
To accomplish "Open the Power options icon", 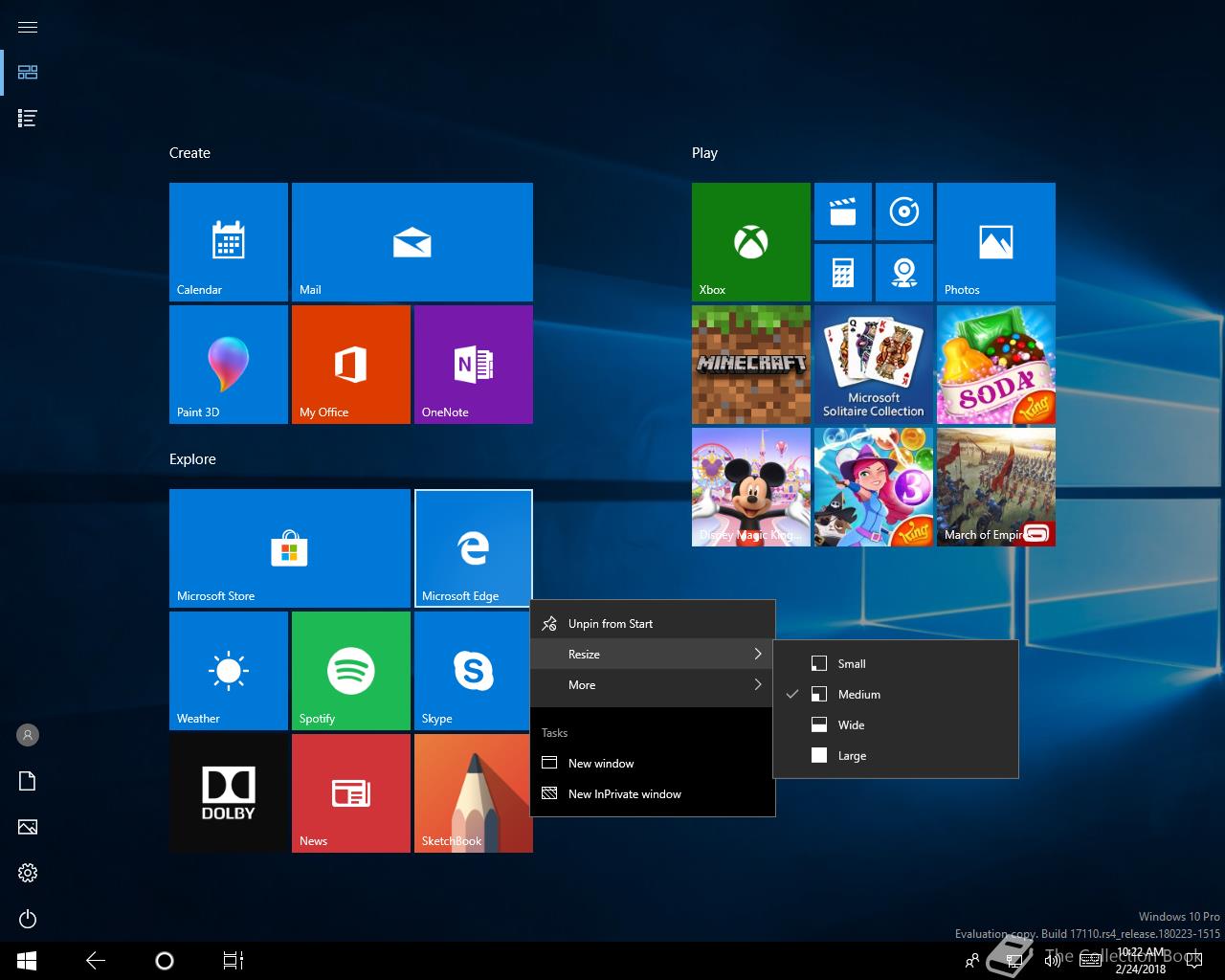I will [x=28, y=919].
